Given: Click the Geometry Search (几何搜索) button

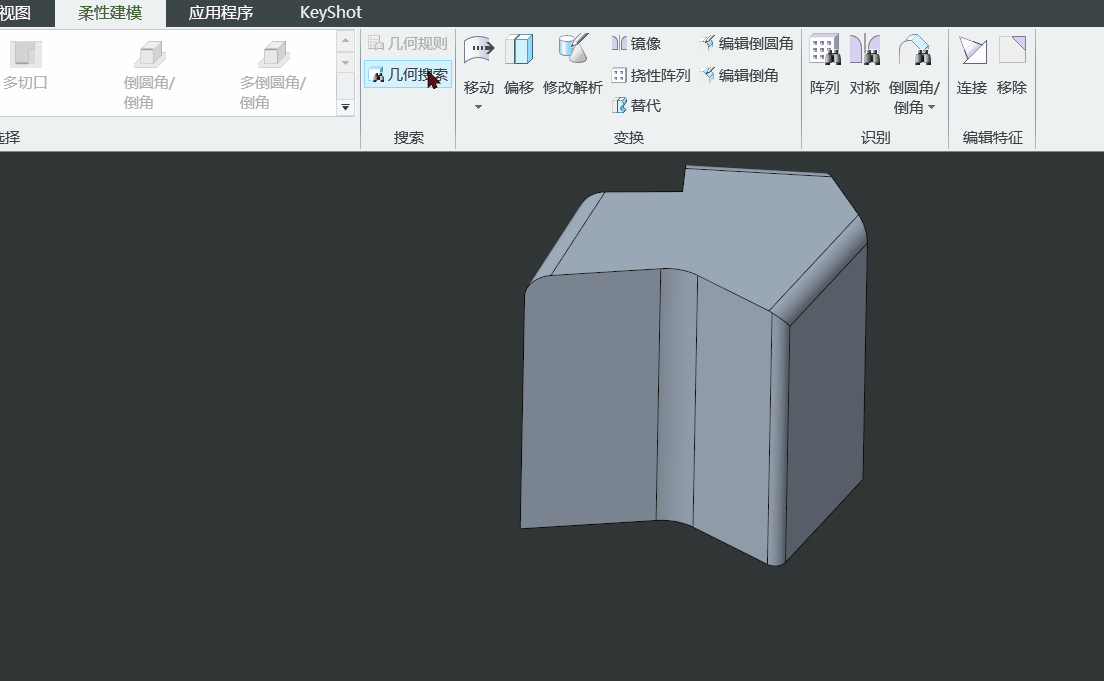Looking at the screenshot, I should pos(408,75).
